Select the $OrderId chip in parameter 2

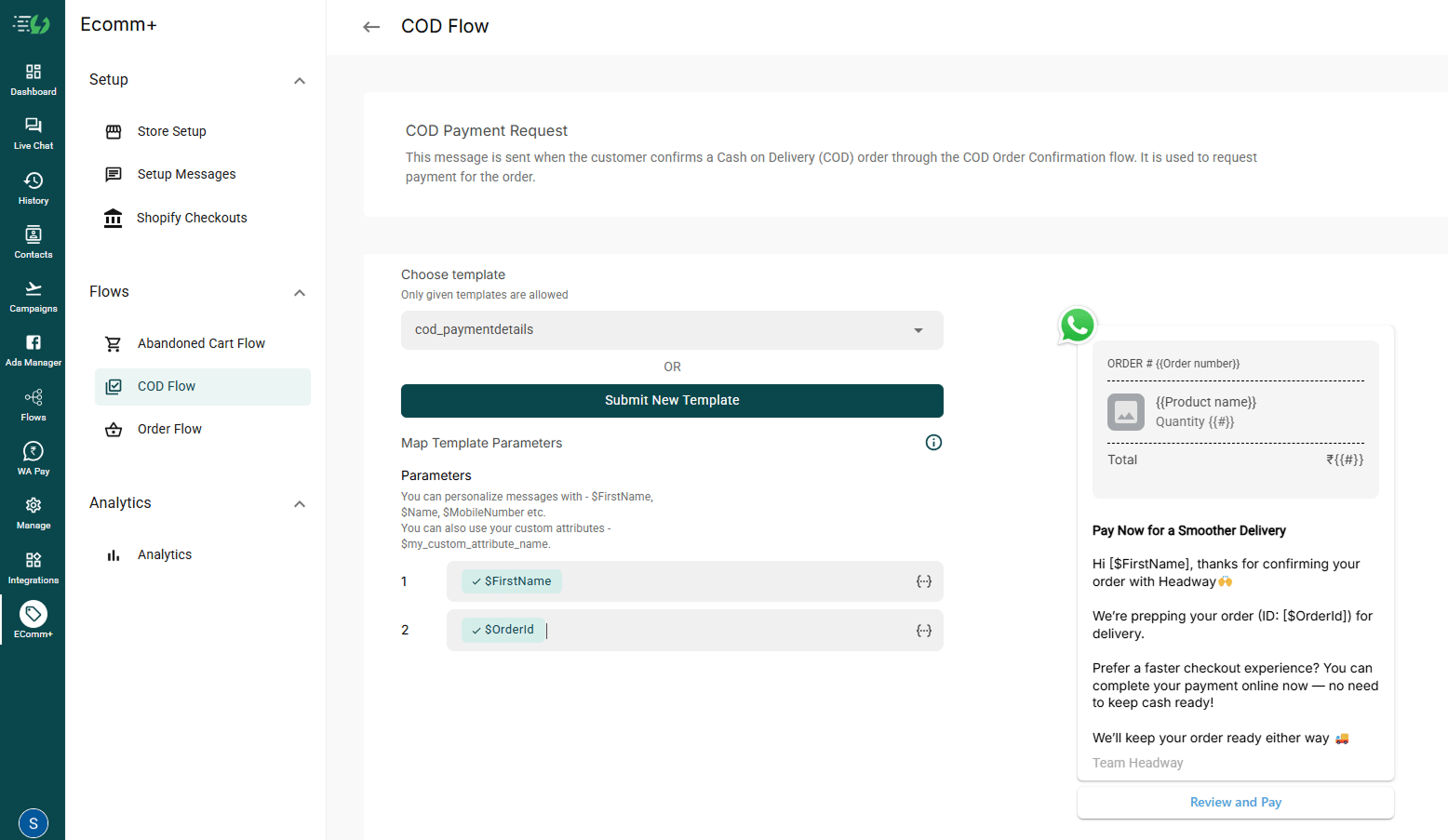click(x=503, y=630)
